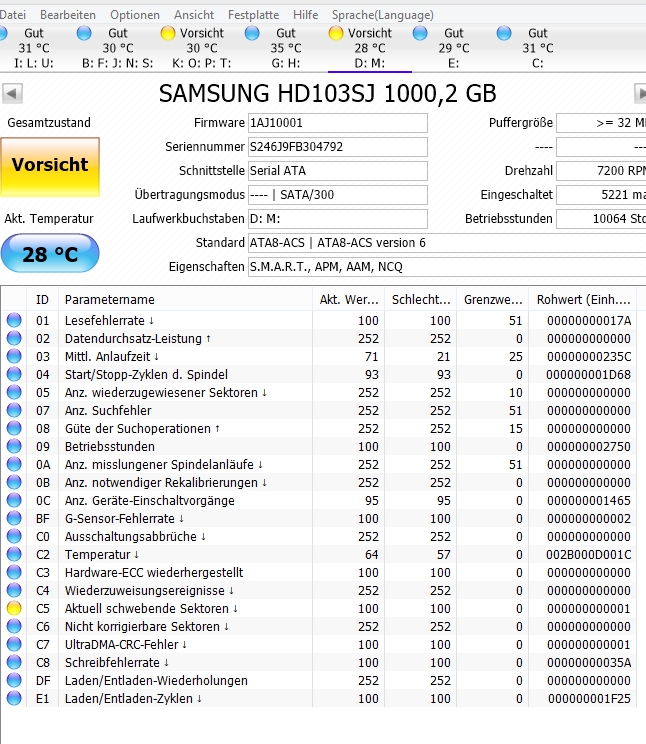Click status icon of Mittl. Anlaufzeit row
This screenshot has width=646, height=744.
pyautogui.click(x=14, y=356)
